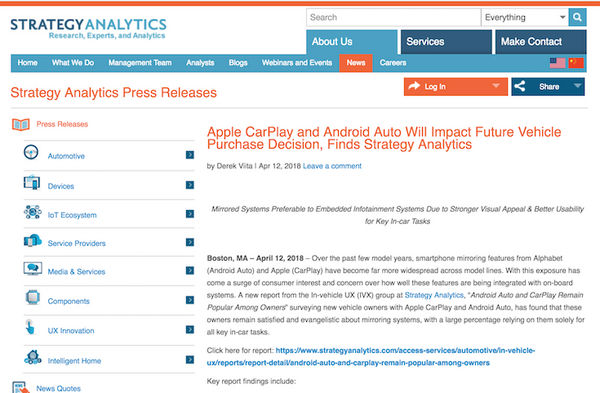Open the Everything search scope dropdown
Viewport: 600px width, 393px height.
[525, 17]
